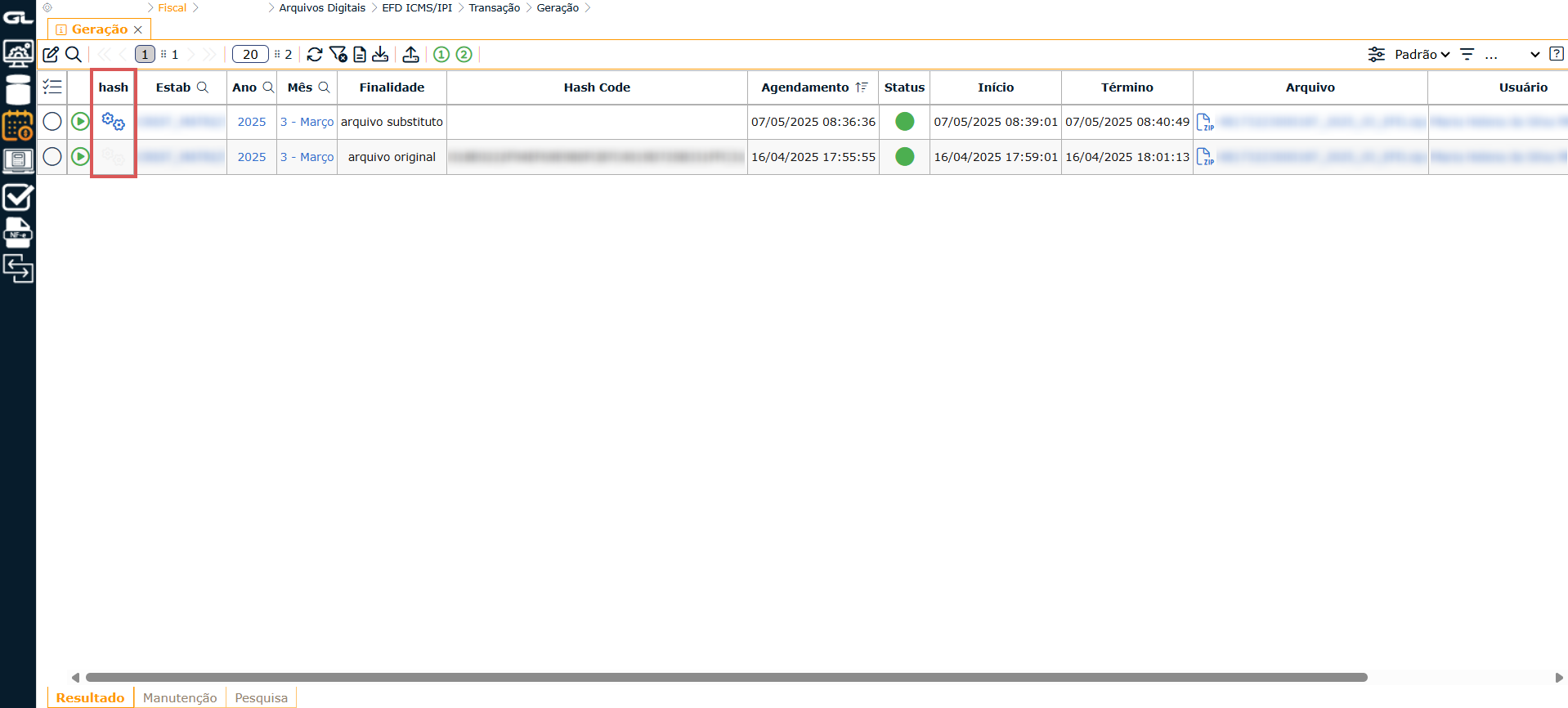
Task: Open the help question mark icon
Action: pos(1557,54)
